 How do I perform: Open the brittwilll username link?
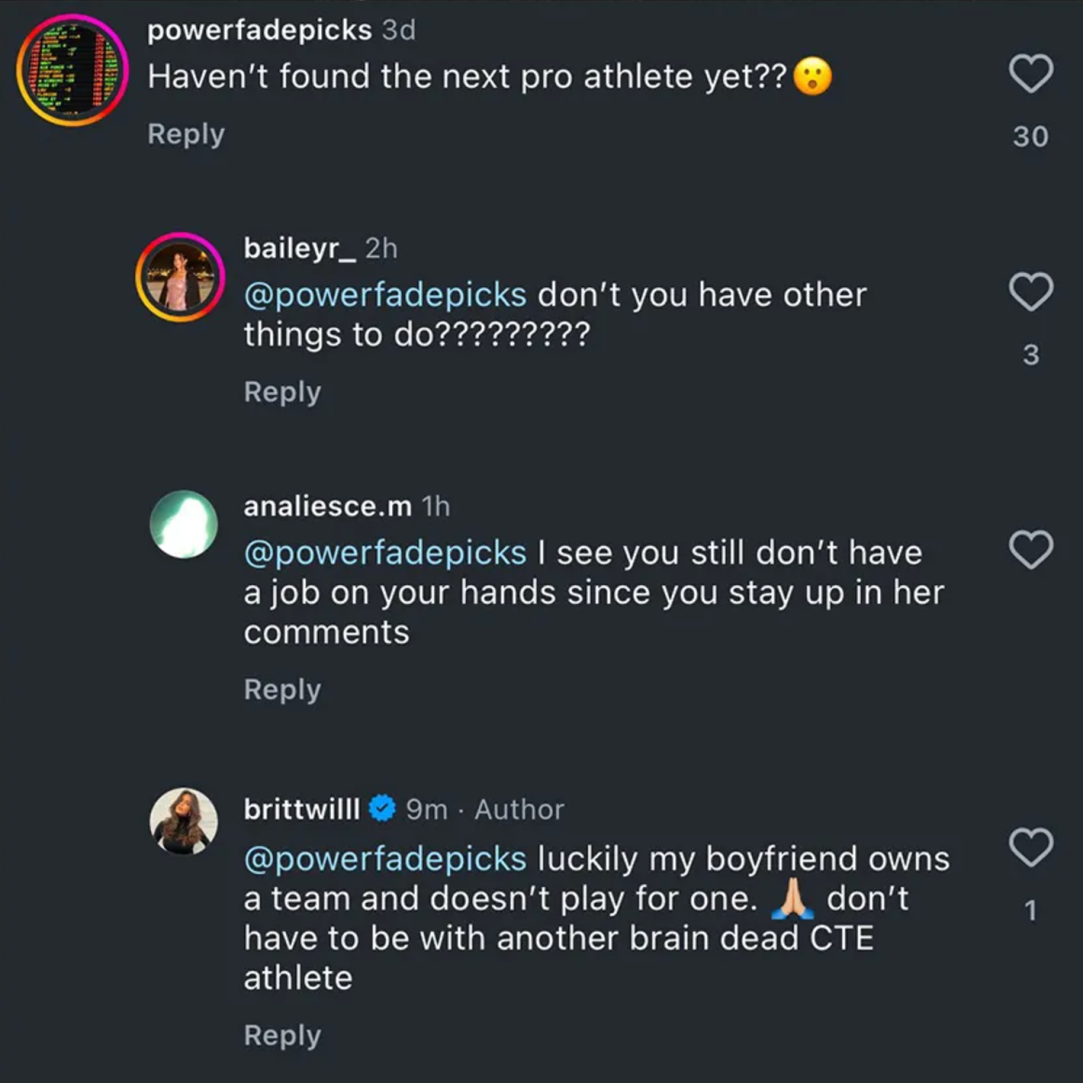[x=301, y=809]
